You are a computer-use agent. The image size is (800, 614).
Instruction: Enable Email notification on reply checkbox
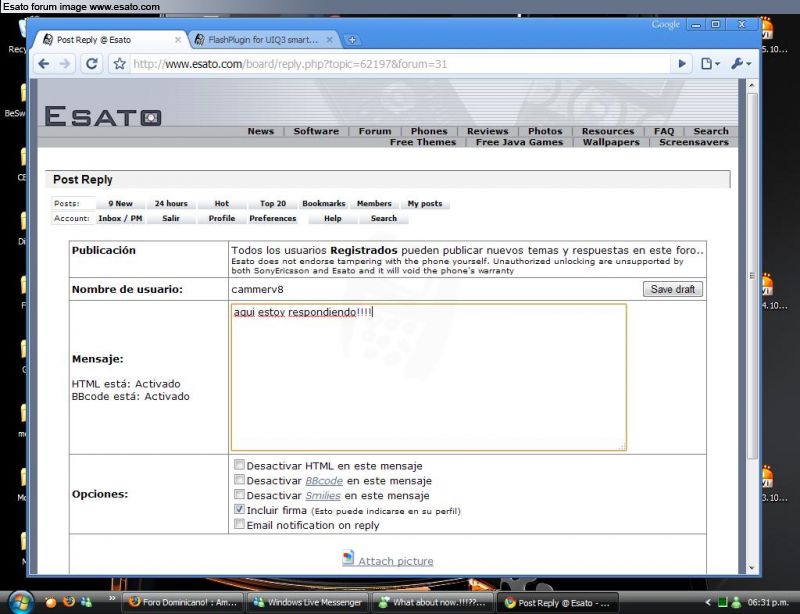point(239,524)
